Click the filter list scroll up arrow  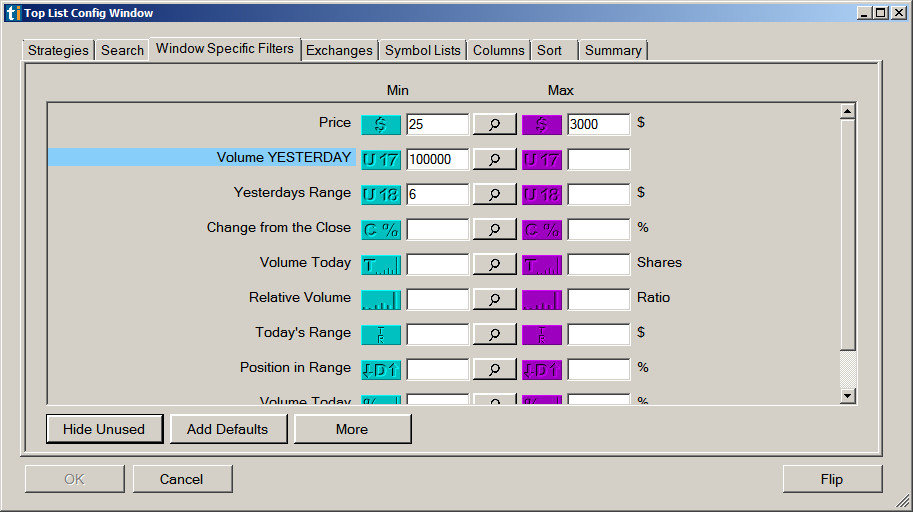(847, 111)
